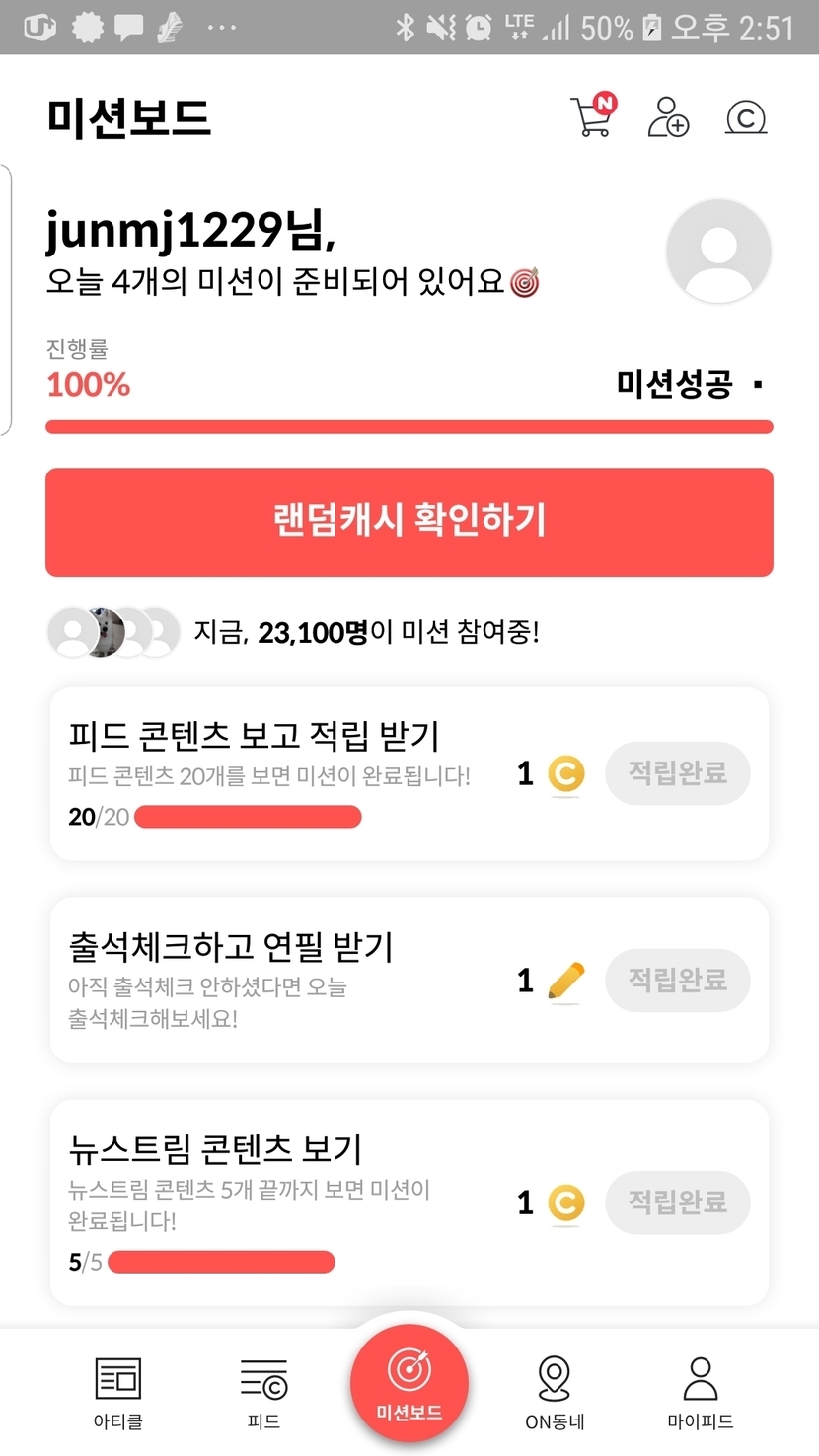Tap the add friend icon
The width and height of the screenshot is (819, 1456).
coord(668,117)
